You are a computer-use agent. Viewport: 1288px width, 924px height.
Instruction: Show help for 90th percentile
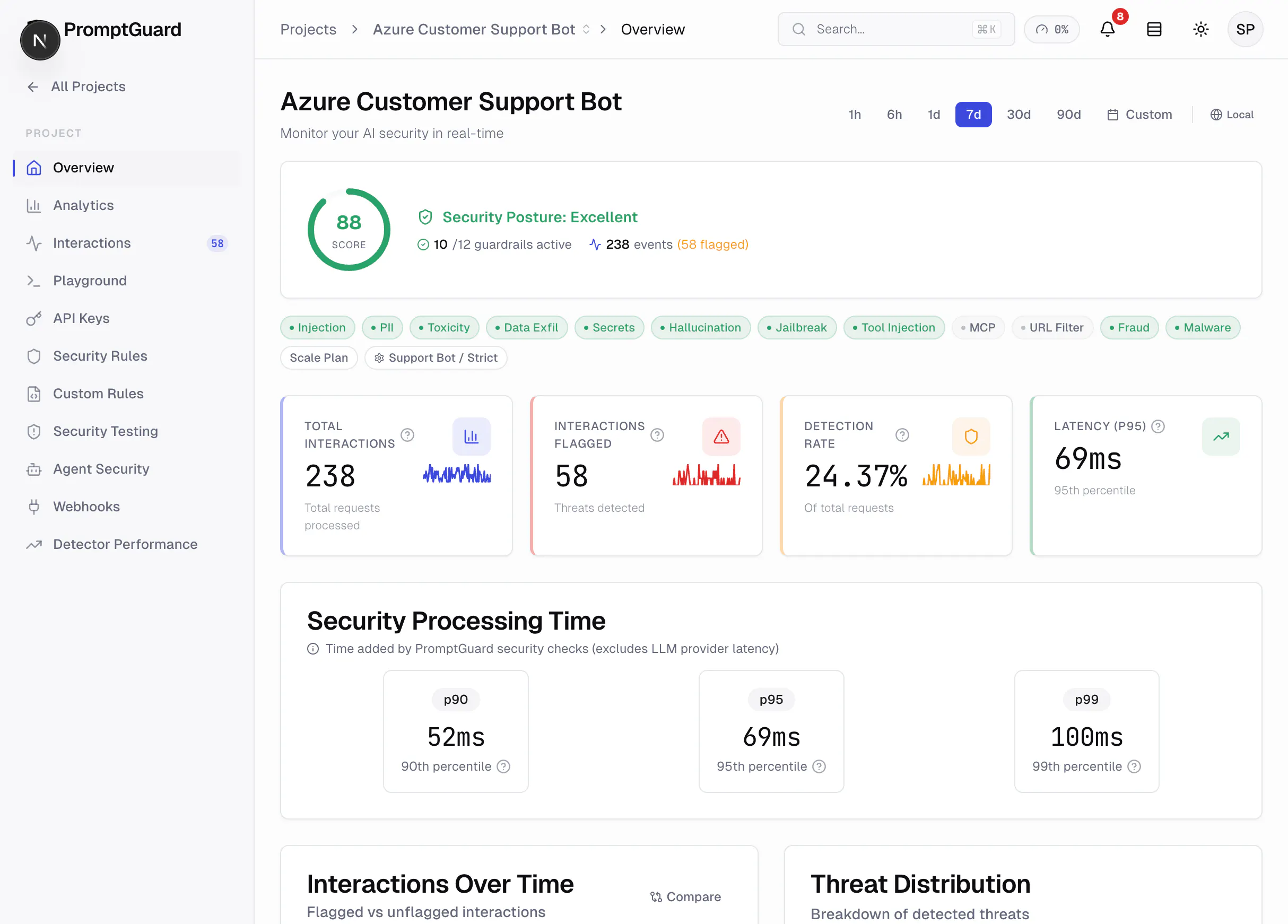coord(503,766)
